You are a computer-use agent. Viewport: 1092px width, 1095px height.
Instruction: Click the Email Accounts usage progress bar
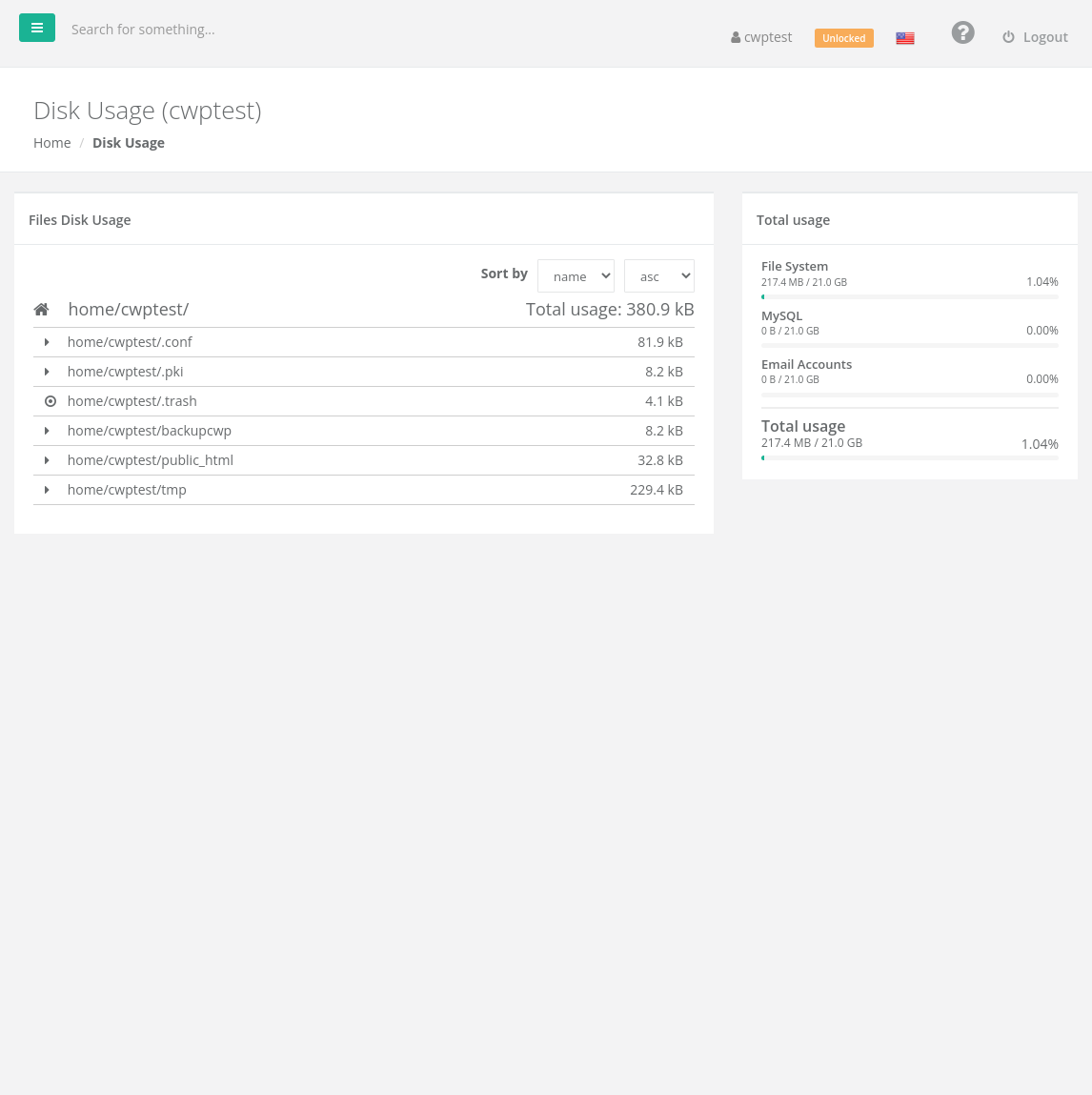[x=910, y=395]
